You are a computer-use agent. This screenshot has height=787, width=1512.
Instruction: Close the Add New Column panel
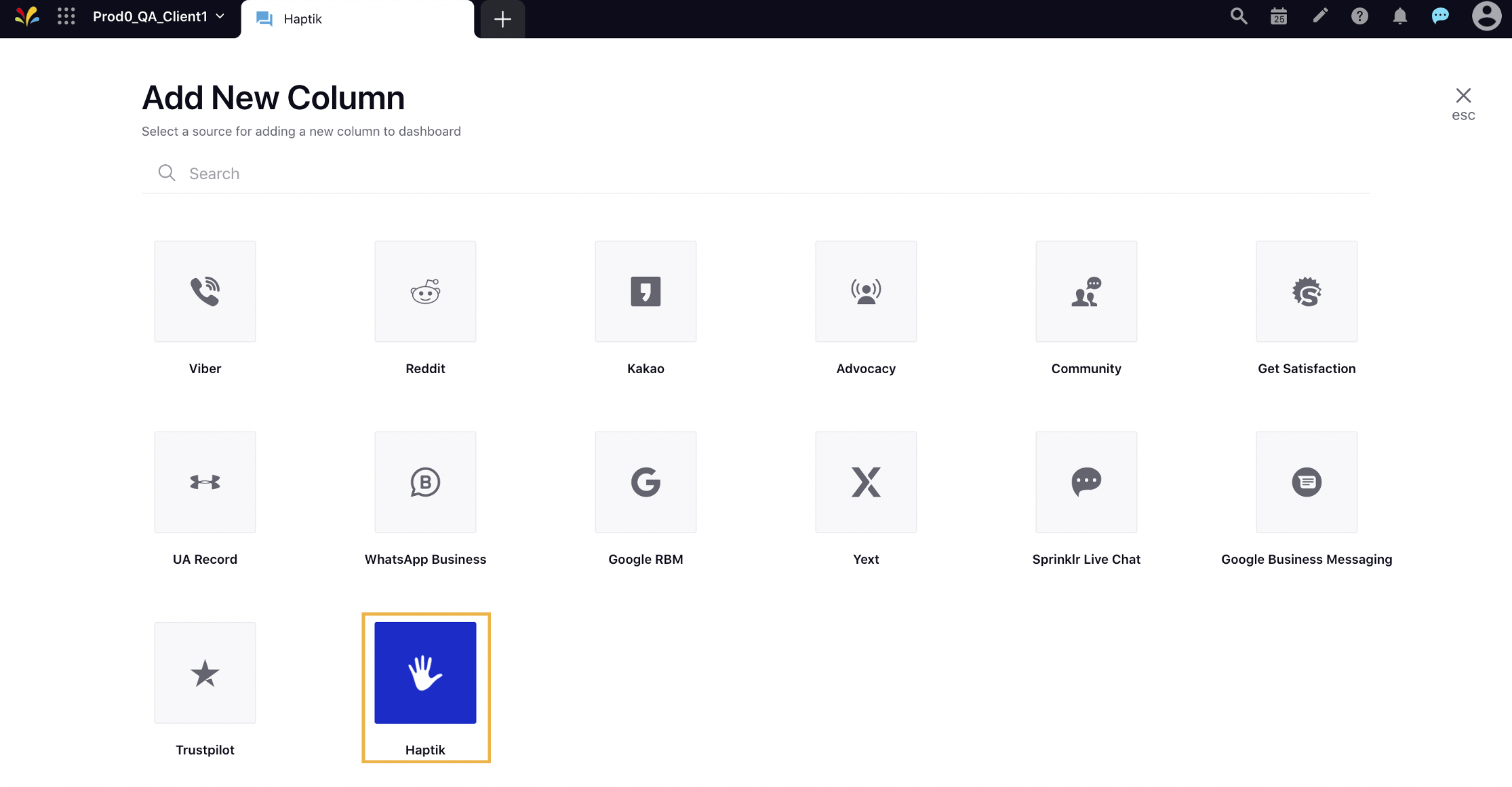1463,96
